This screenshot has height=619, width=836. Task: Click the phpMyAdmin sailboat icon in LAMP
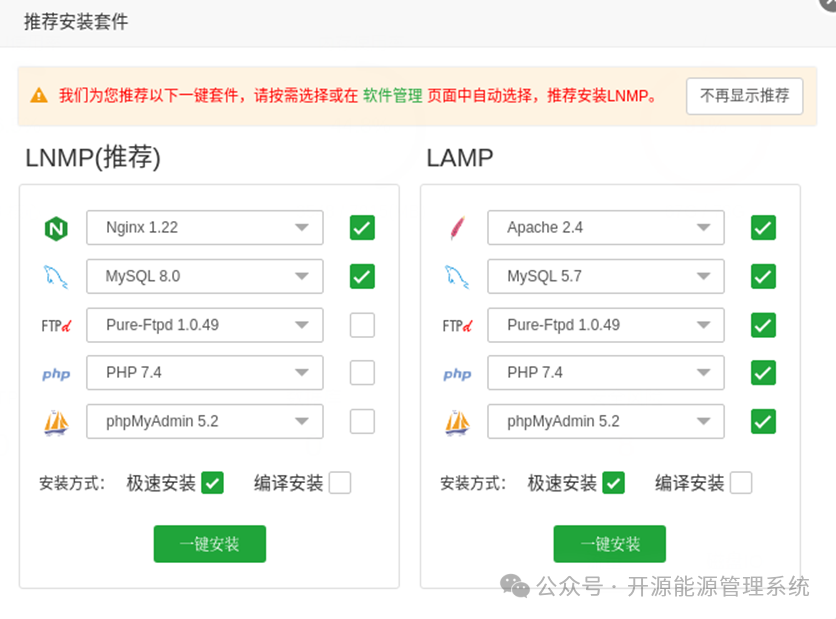457,423
